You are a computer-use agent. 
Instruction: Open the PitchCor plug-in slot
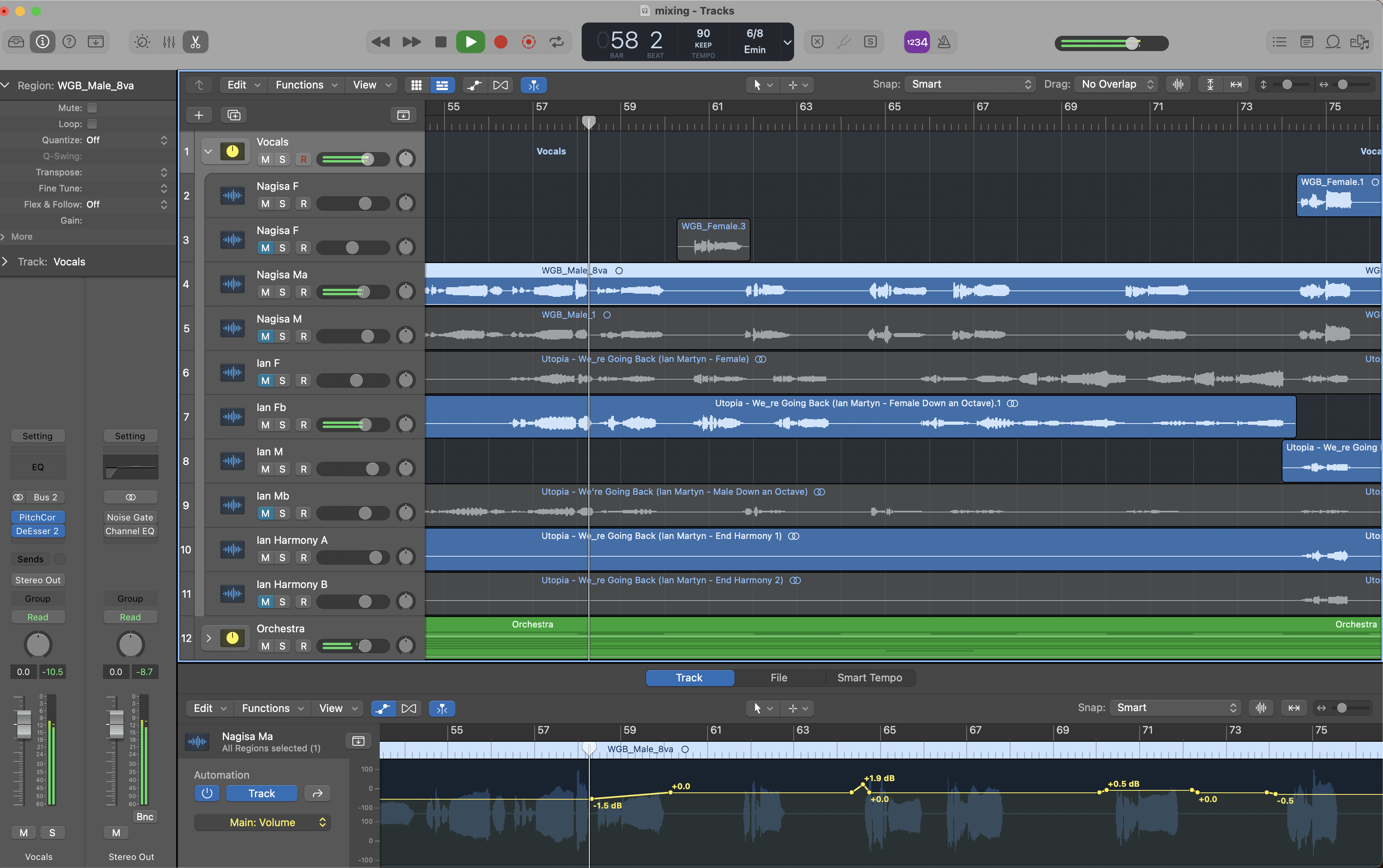(37, 517)
